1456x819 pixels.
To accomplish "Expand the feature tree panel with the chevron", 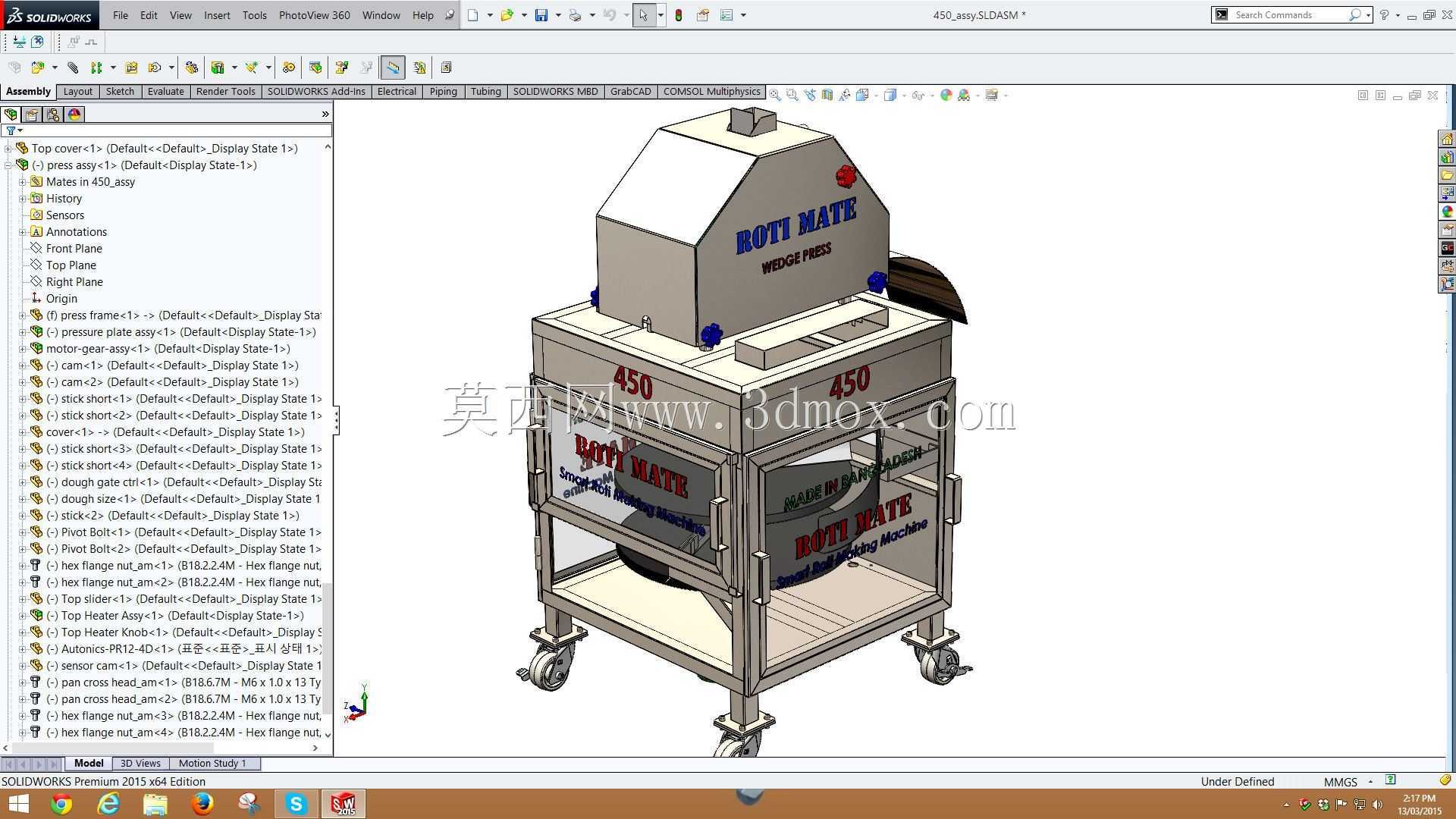I will coord(325,114).
